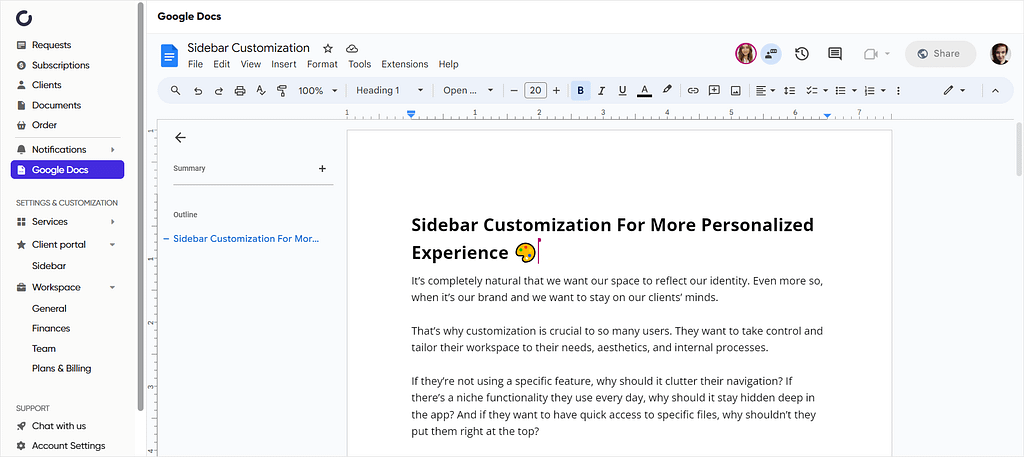
Task: Open the View menu
Action: [x=251, y=64]
